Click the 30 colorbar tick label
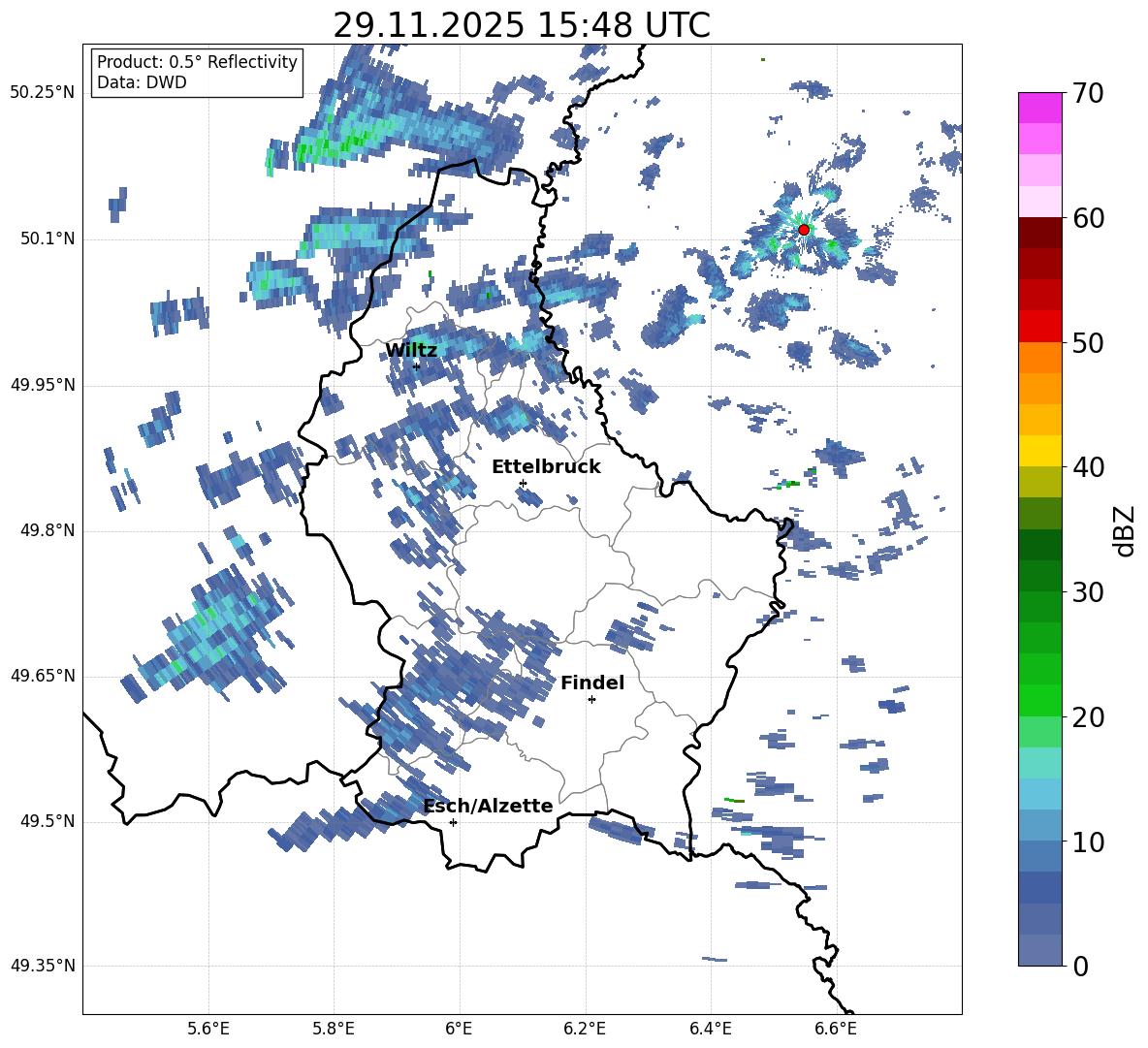The image size is (1148, 1048). pyautogui.click(x=1088, y=592)
